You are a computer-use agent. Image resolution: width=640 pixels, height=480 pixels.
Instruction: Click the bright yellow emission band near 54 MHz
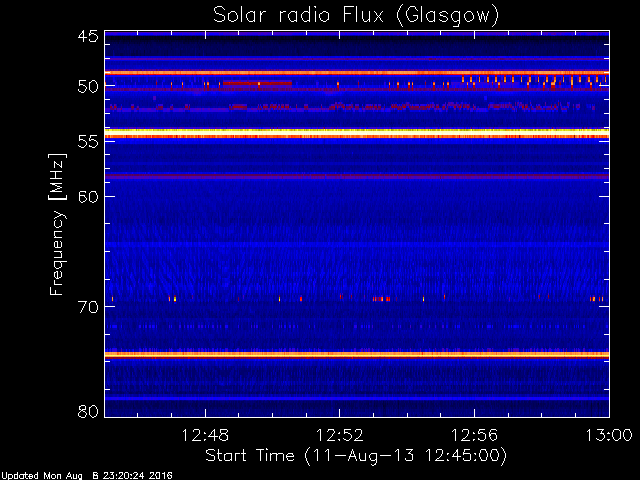coord(357,133)
